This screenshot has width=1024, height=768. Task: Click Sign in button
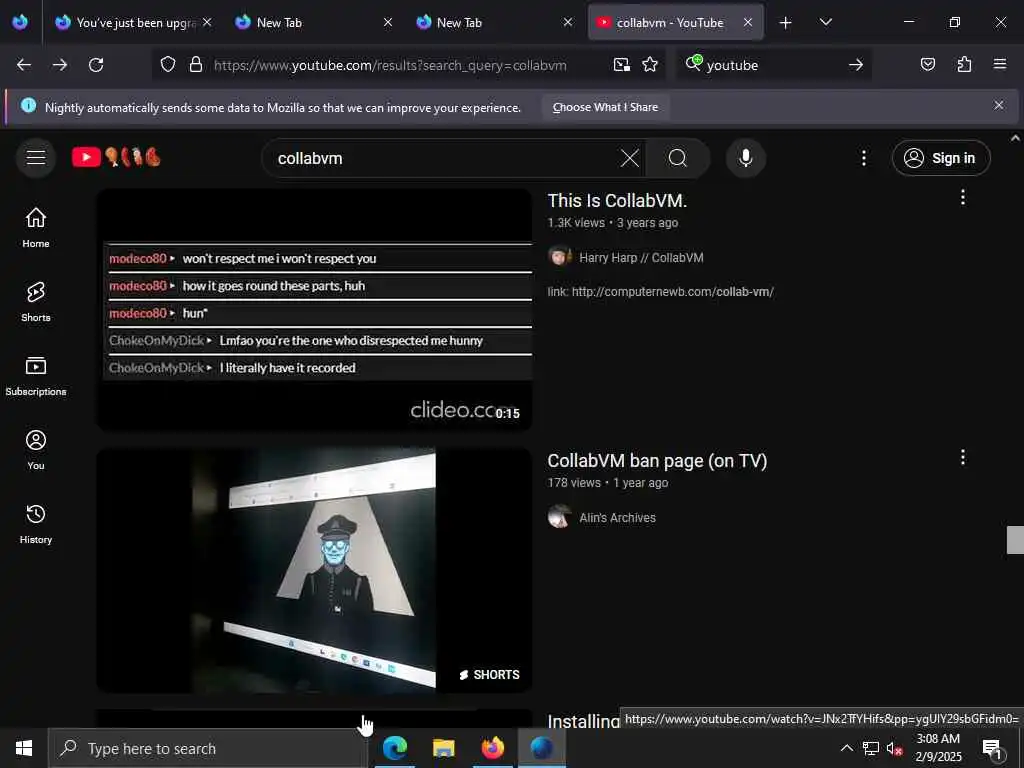tap(941, 158)
